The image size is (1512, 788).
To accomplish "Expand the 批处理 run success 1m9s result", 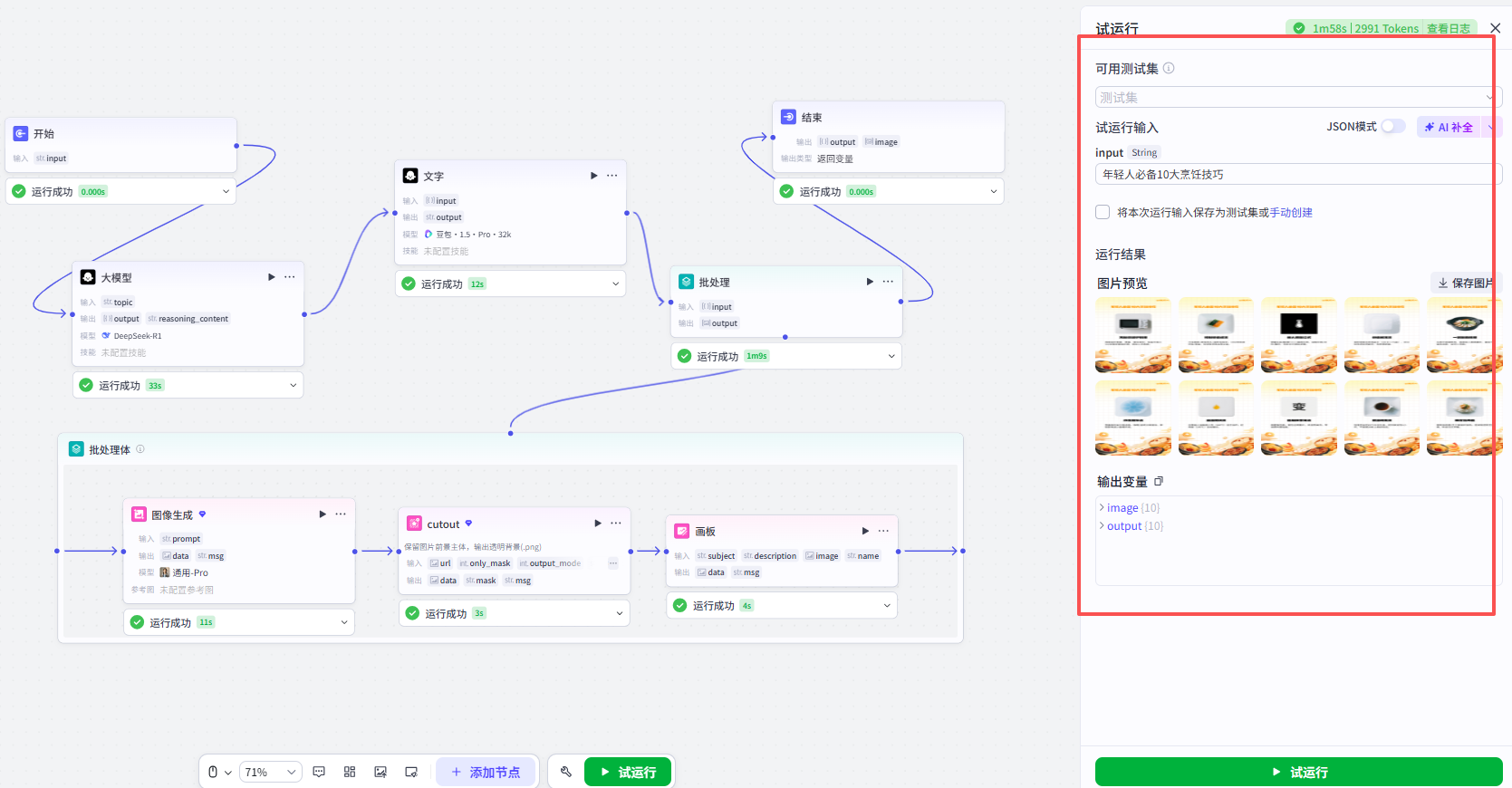I will (891, 356).
